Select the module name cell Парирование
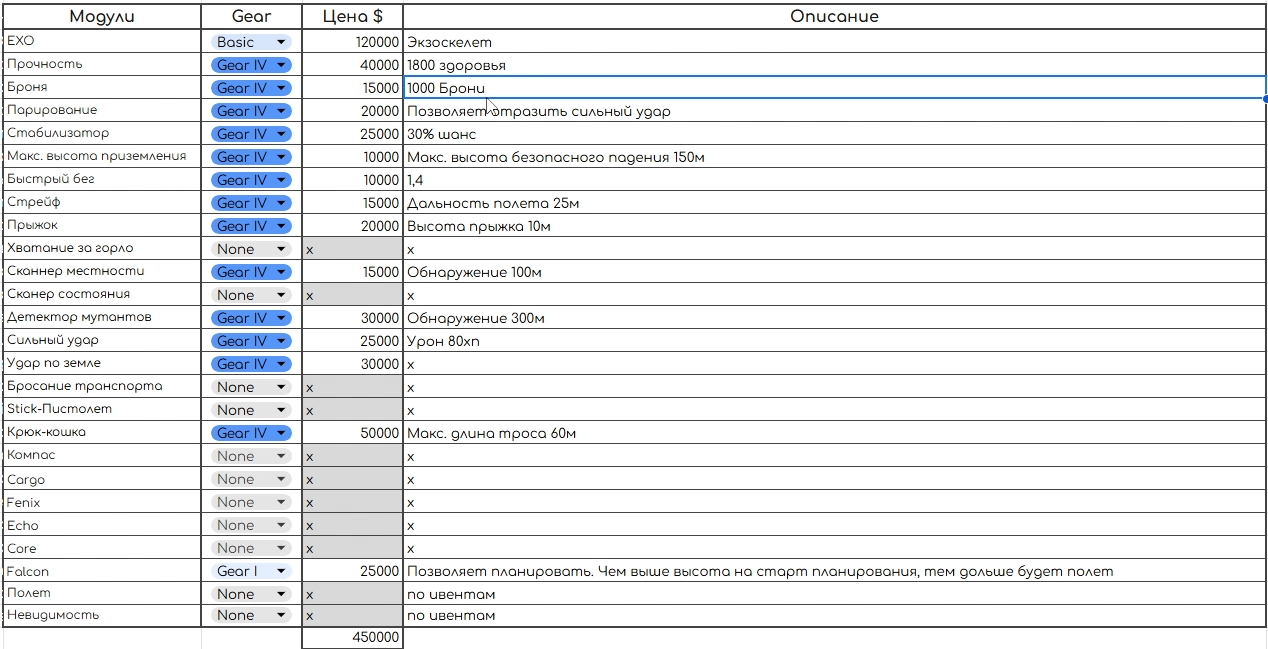1268x649 pixels. (103, 111)
